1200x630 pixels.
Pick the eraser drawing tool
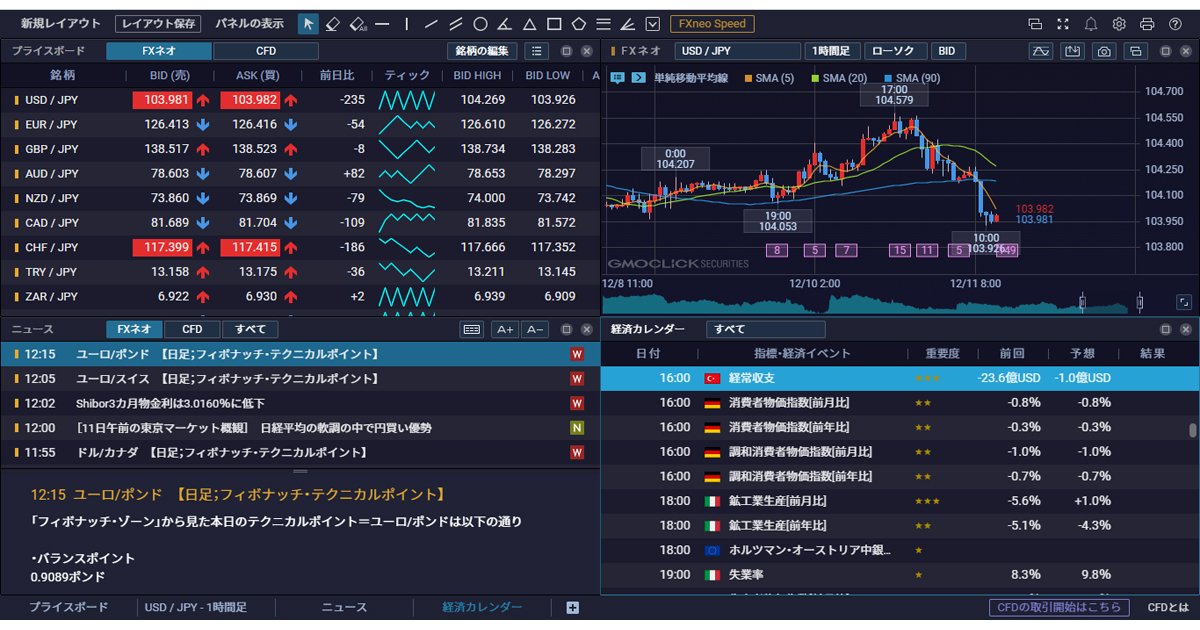tap(332, 24)
